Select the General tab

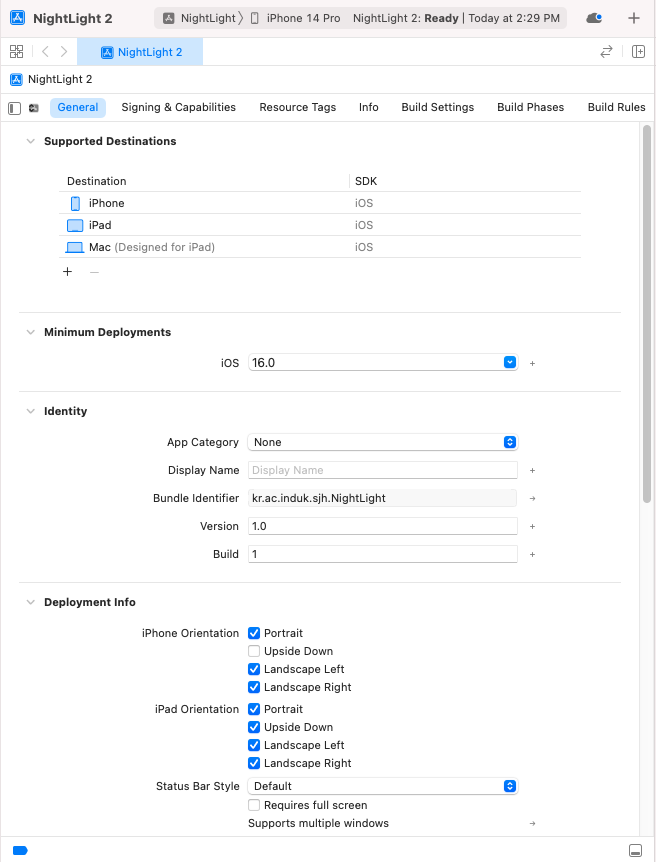78,108
